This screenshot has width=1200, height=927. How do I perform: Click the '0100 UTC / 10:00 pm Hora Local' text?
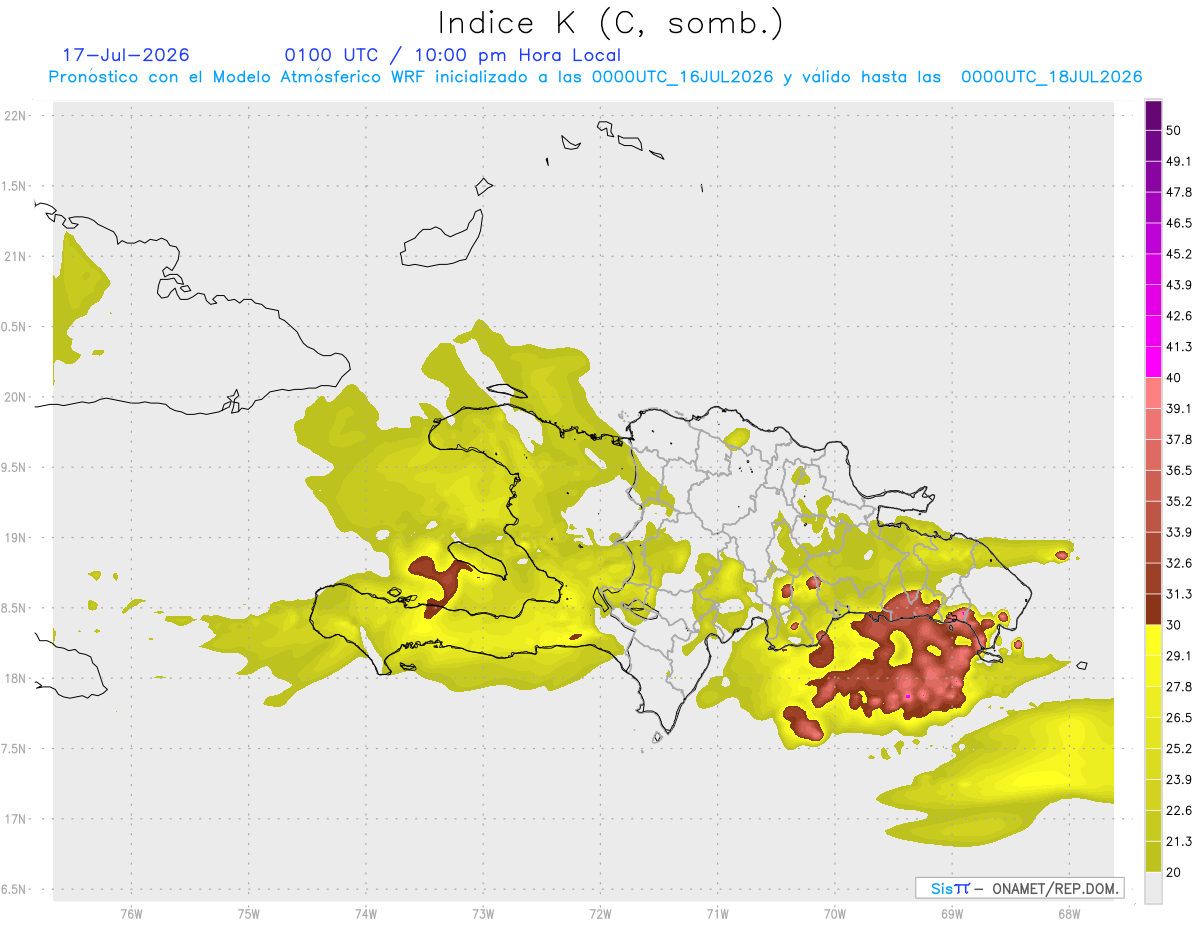coord(453,55)
